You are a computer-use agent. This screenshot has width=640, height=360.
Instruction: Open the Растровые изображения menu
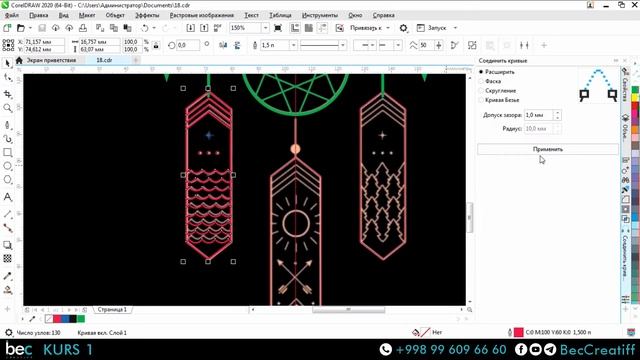point(202,15)
